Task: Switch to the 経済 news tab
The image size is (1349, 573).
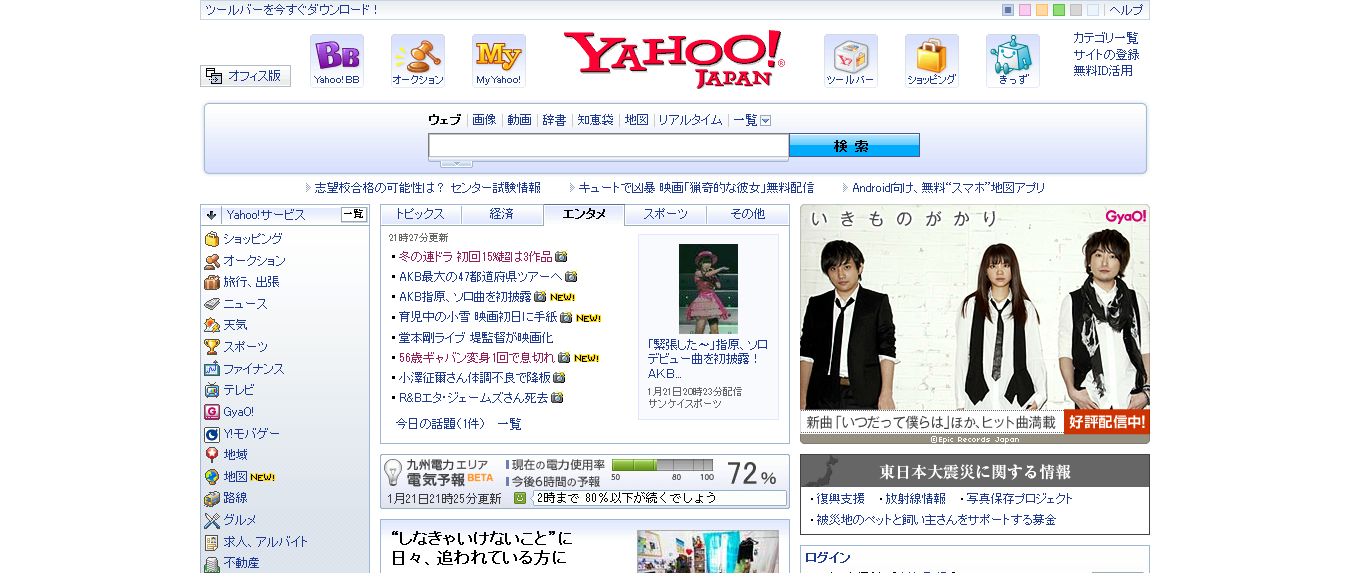Action: (502, 214)
